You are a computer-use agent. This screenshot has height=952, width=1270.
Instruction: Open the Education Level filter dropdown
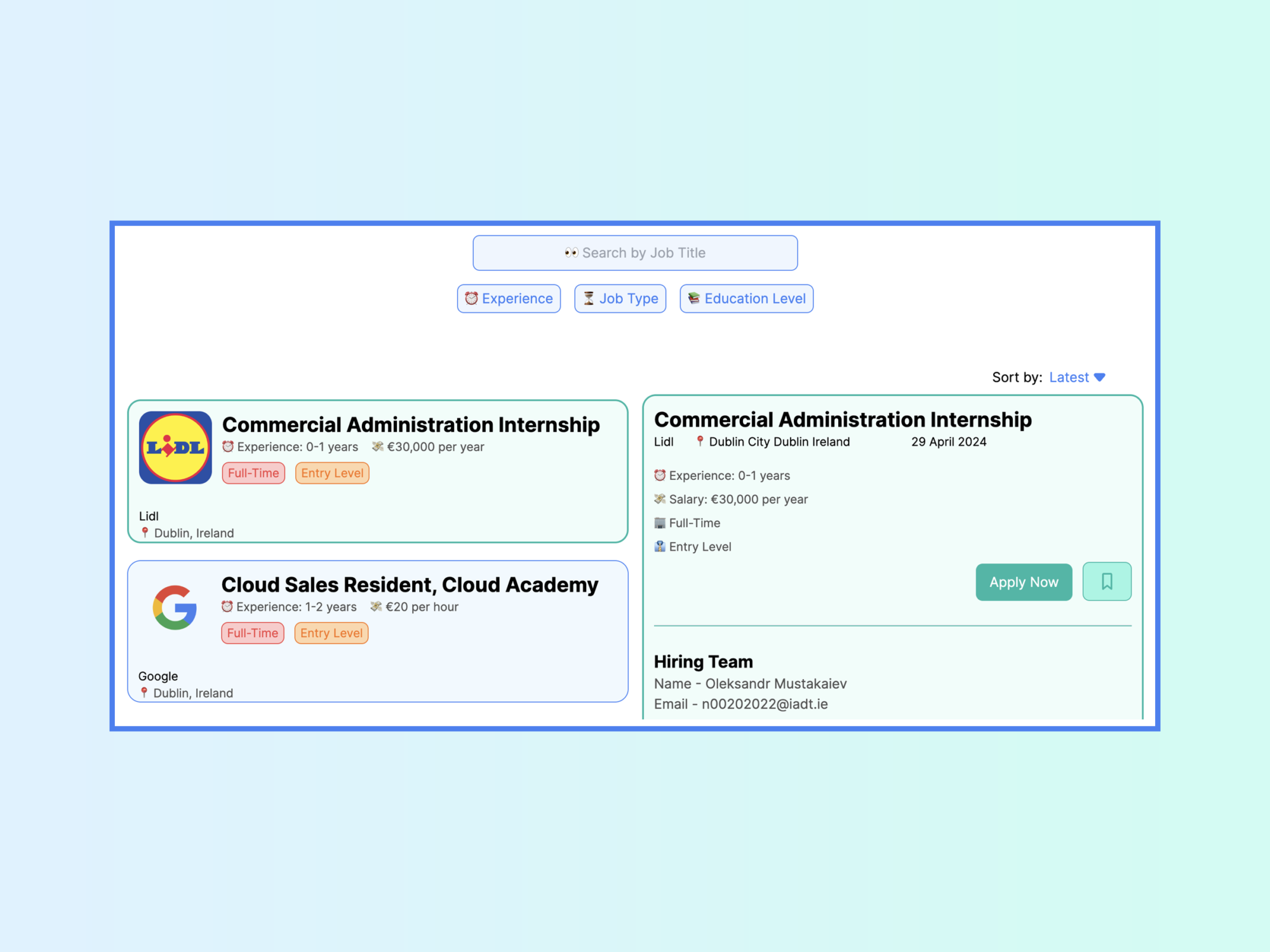click(746, 298)
